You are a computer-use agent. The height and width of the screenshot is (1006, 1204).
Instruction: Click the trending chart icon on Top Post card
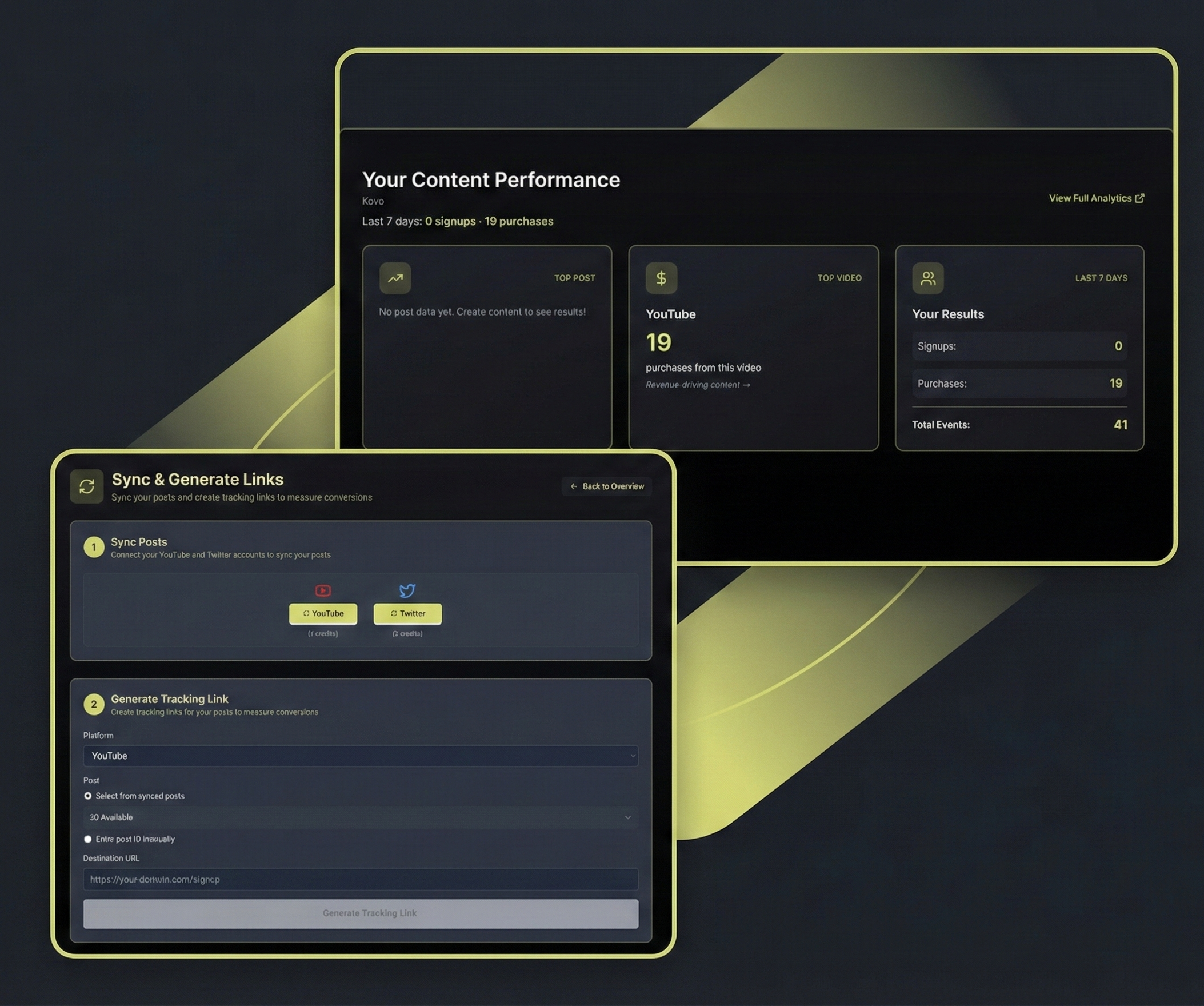tap(395, 278)
